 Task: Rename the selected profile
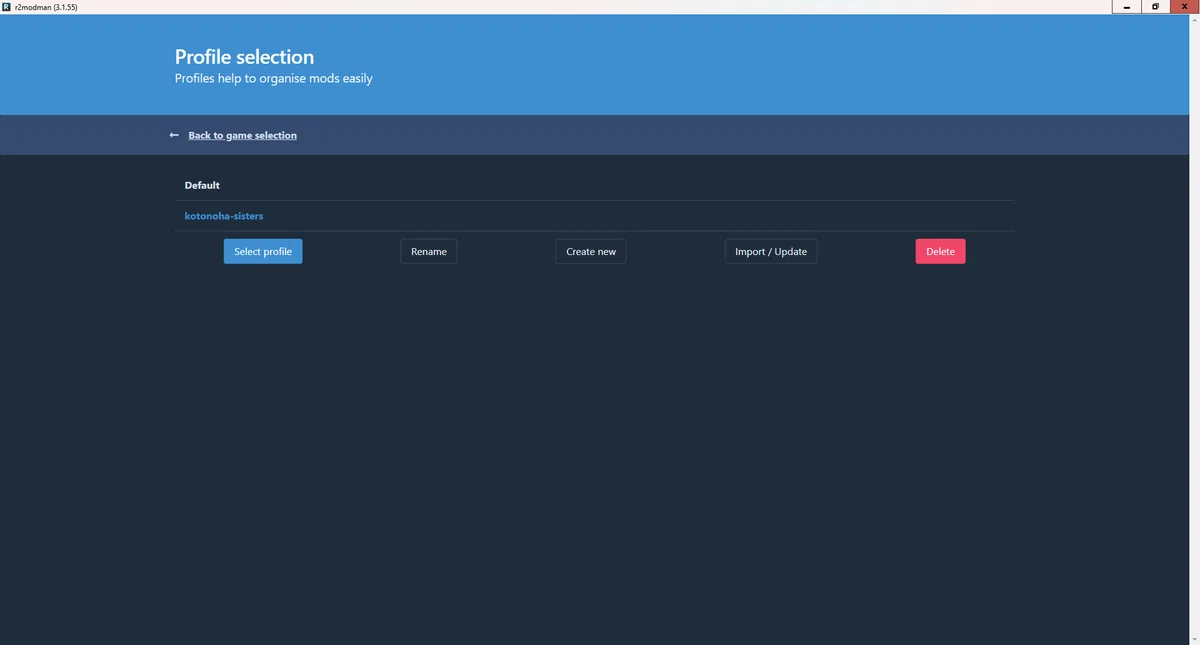click(429, 251)
